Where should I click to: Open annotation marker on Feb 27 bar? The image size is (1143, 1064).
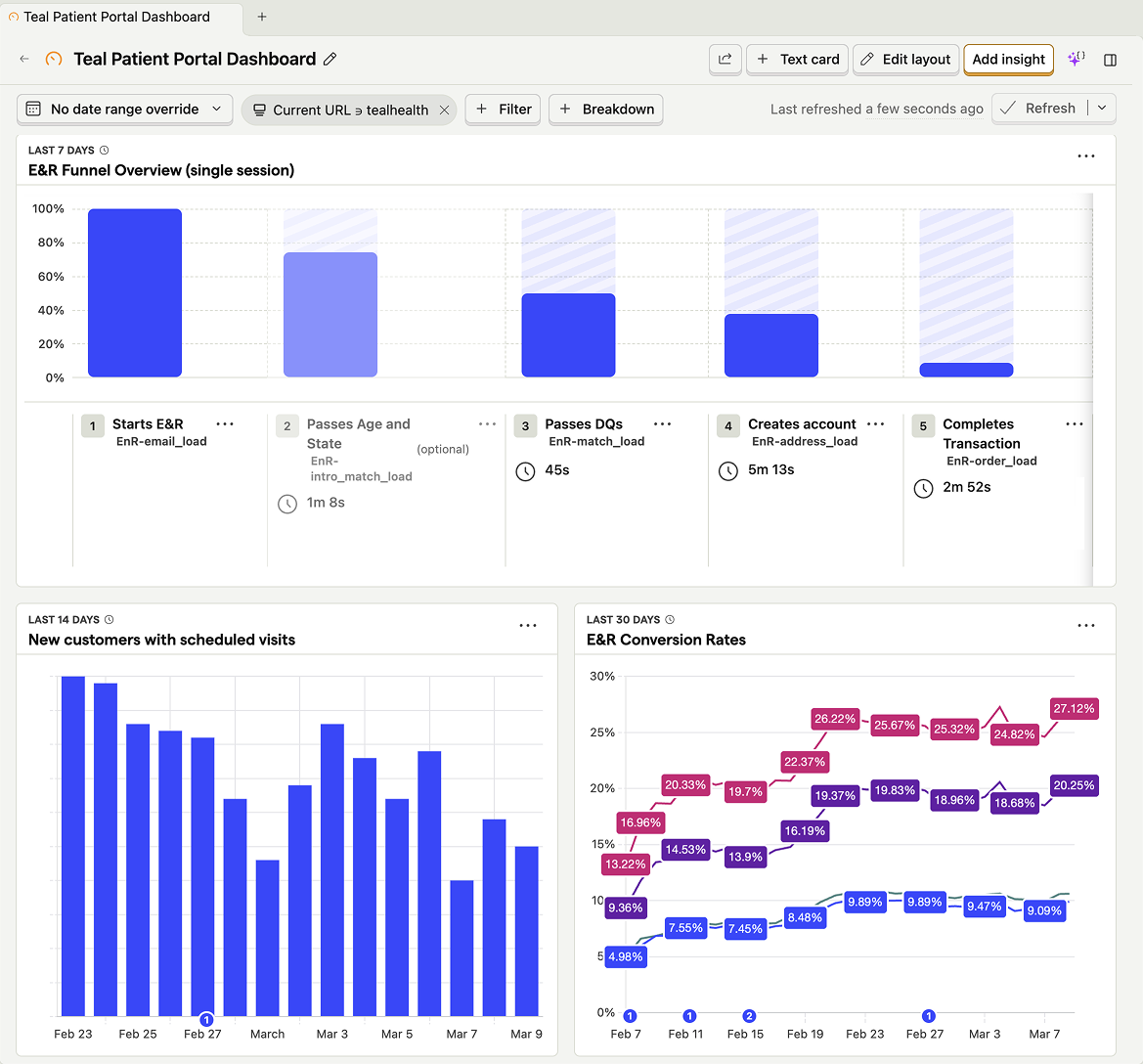(x=206, y=1020)
